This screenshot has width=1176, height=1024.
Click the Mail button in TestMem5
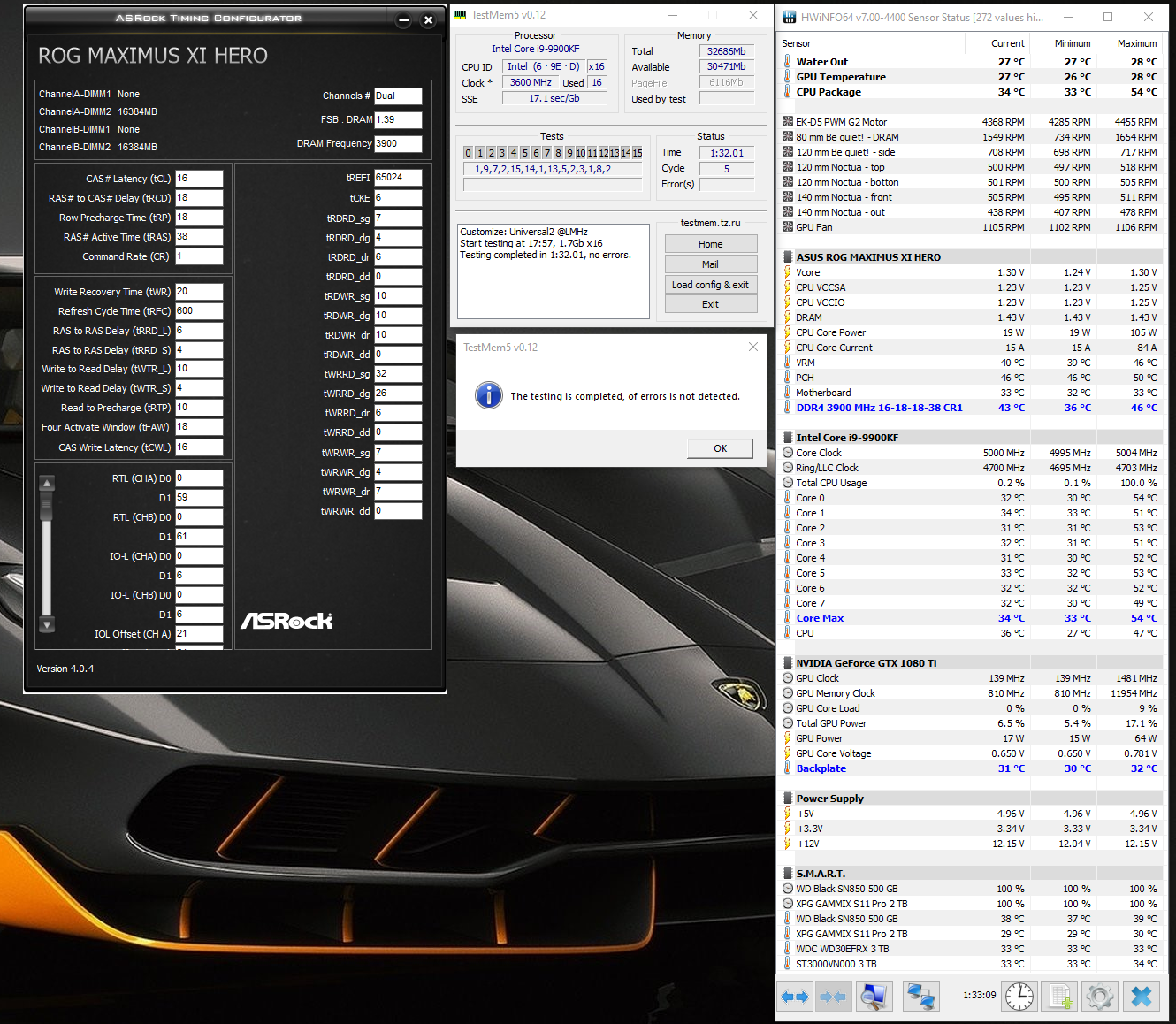pos(710,264)
